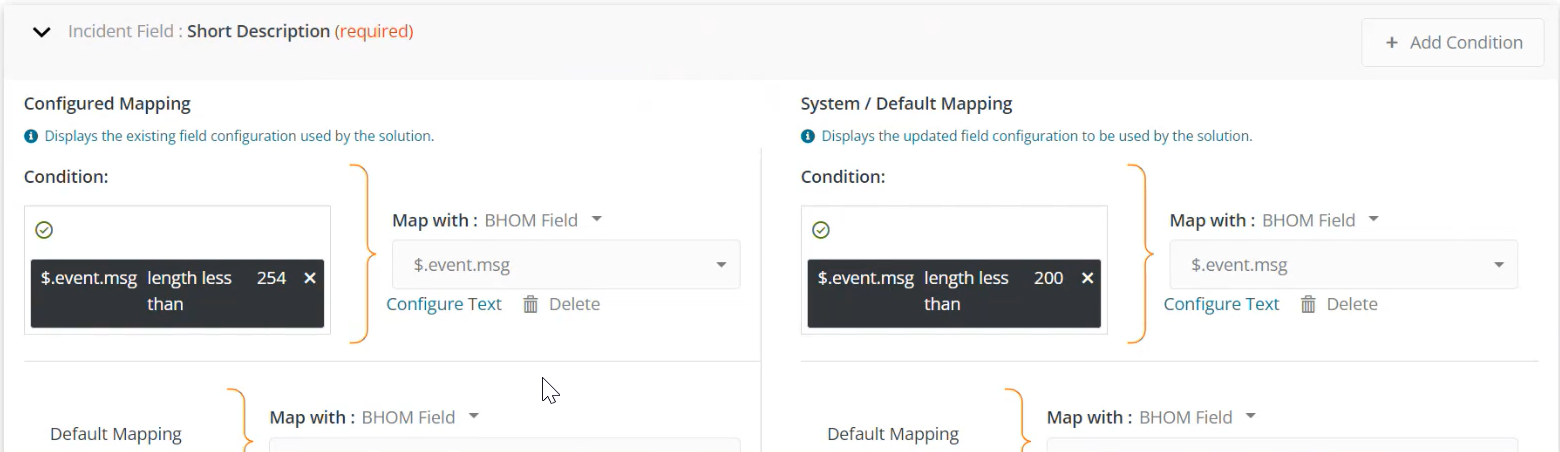This screenshot has width=1560, height=452.
Task: Click info icon under System / Default Mapping
Action: point(808,136)
